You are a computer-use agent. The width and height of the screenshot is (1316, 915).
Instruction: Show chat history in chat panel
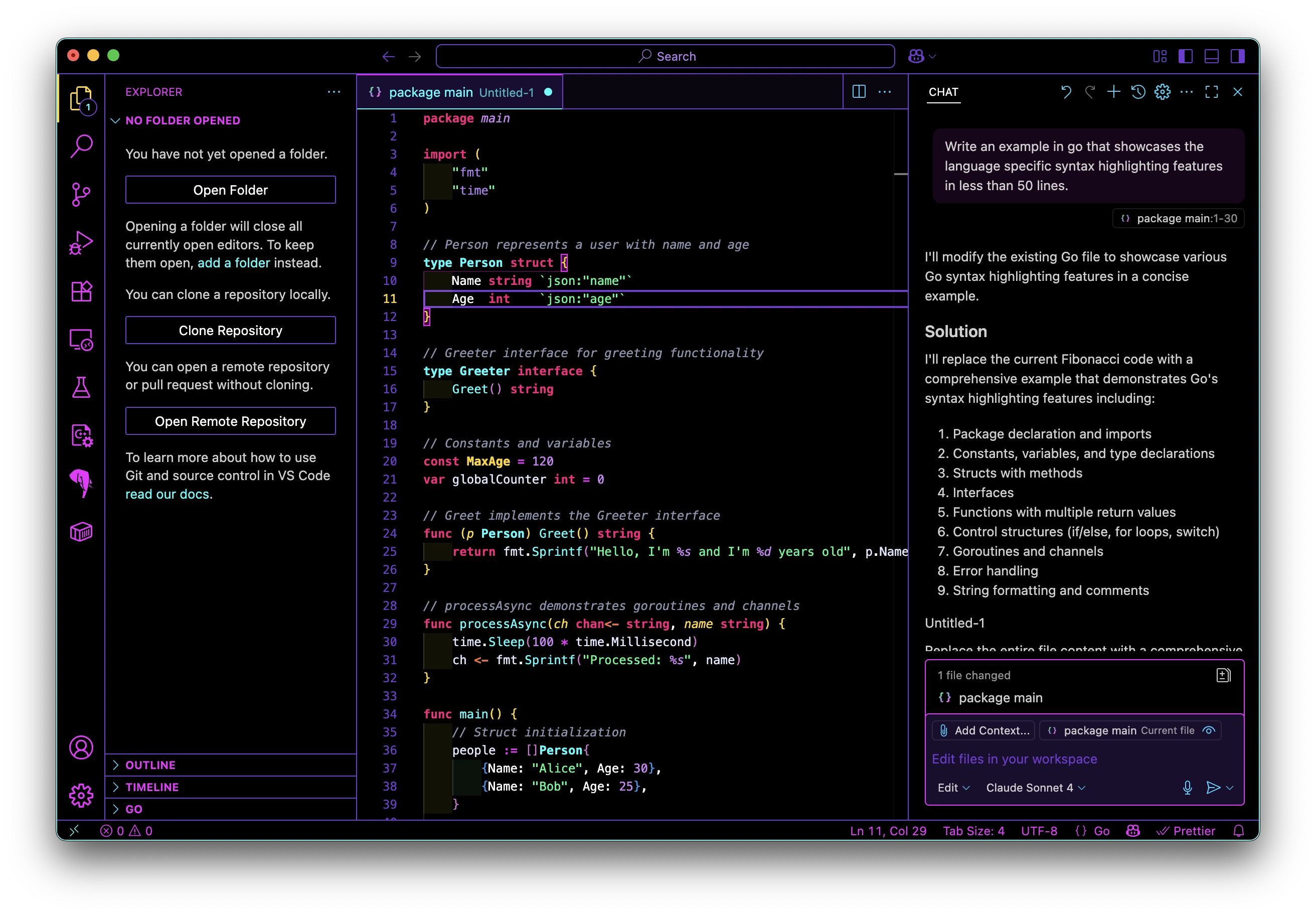pyautogui.click(x=1138, y=92)
